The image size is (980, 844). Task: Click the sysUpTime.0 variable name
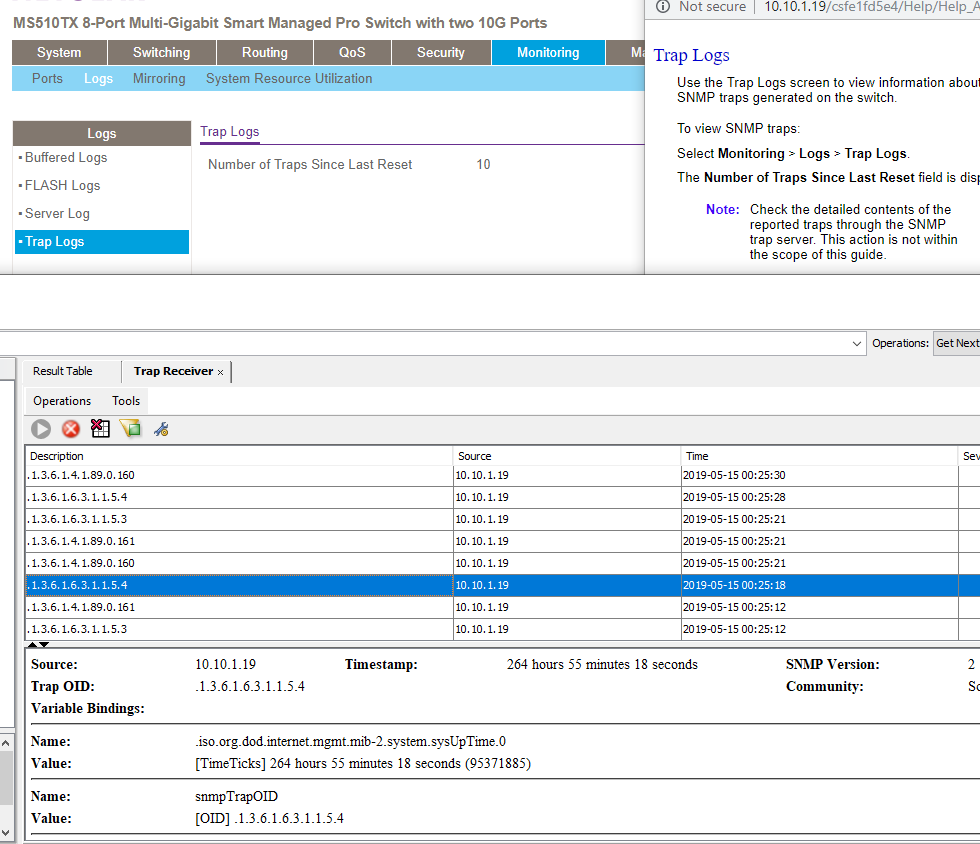[351, 741]
